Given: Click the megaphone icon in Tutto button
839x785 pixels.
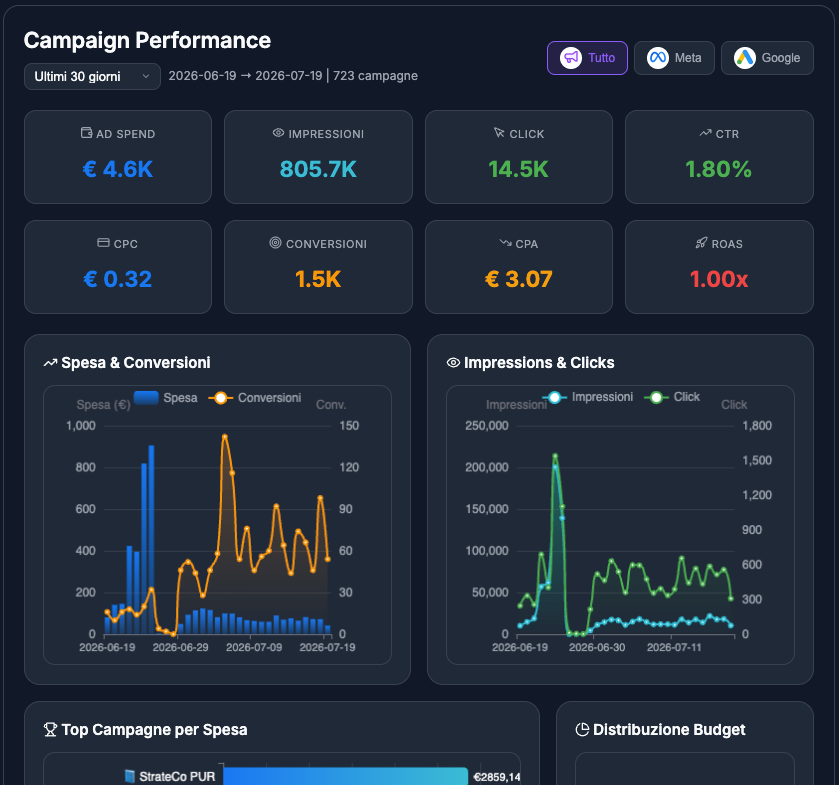Looking at the screenshot, I should [571, 58].
